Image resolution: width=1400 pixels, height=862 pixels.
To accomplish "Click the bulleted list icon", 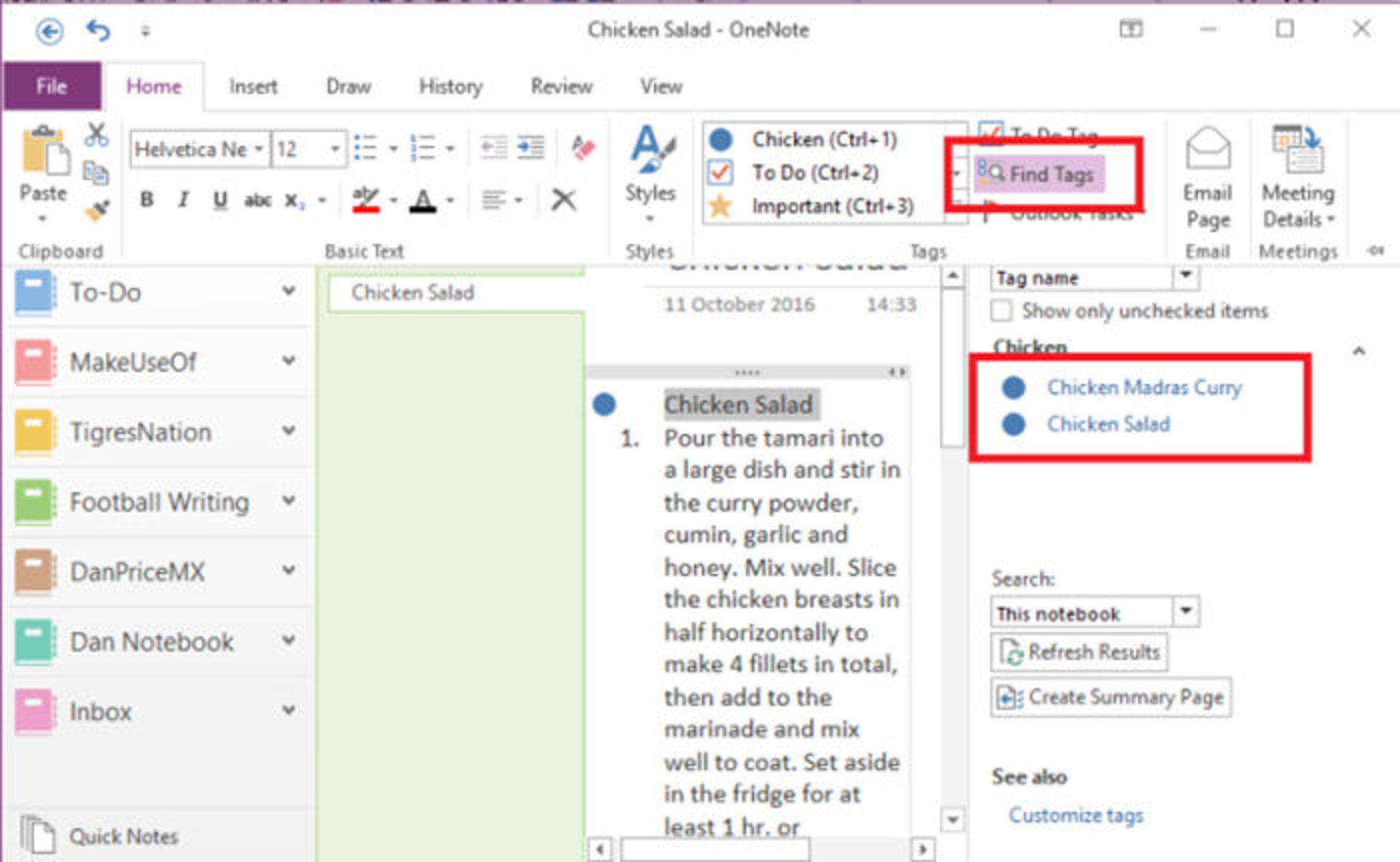I will click(365, 148).
